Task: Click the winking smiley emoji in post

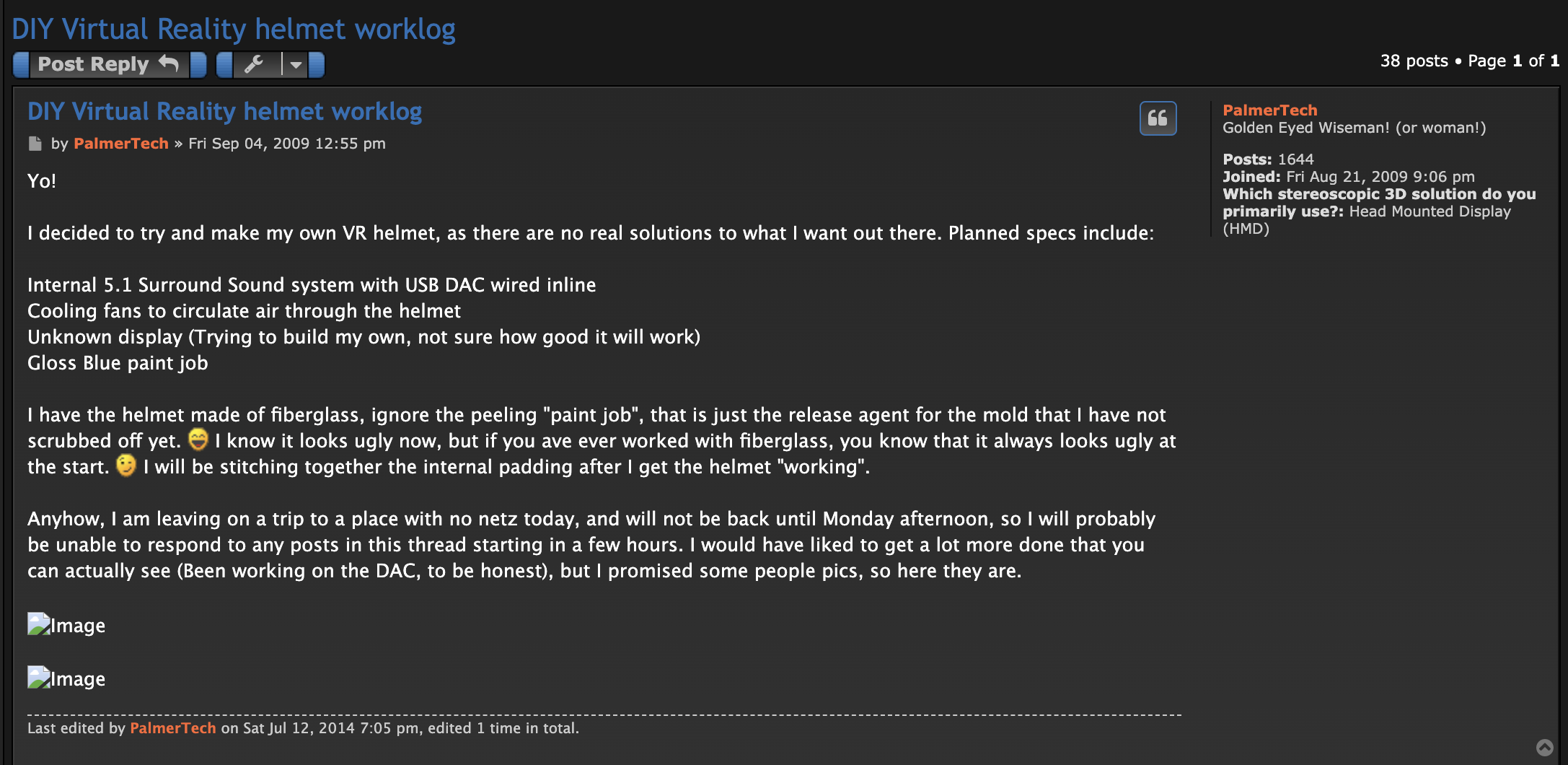Action: [x=126, y=465]
